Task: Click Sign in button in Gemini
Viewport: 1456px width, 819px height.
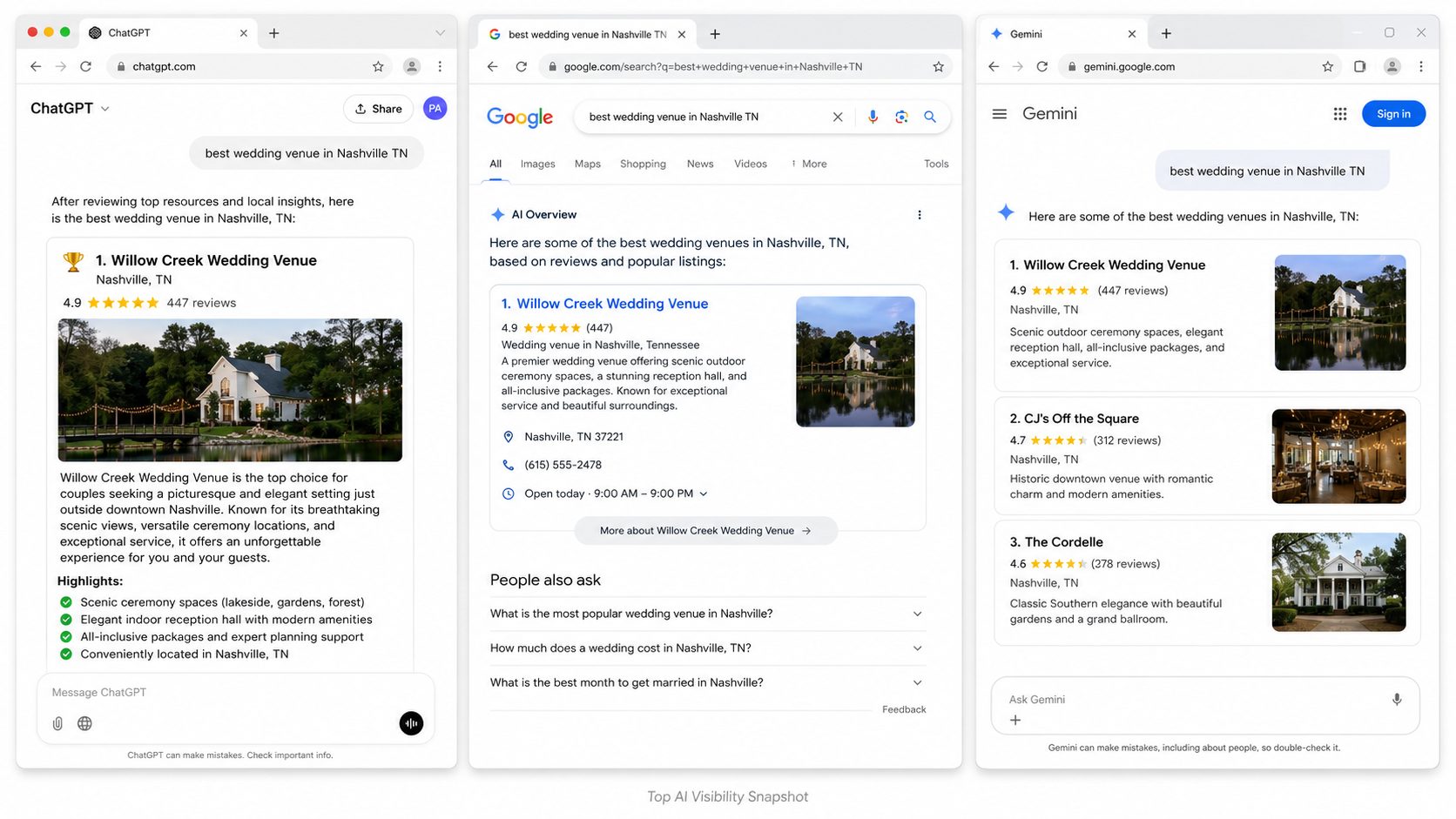Action: [x=1393, y=114]
